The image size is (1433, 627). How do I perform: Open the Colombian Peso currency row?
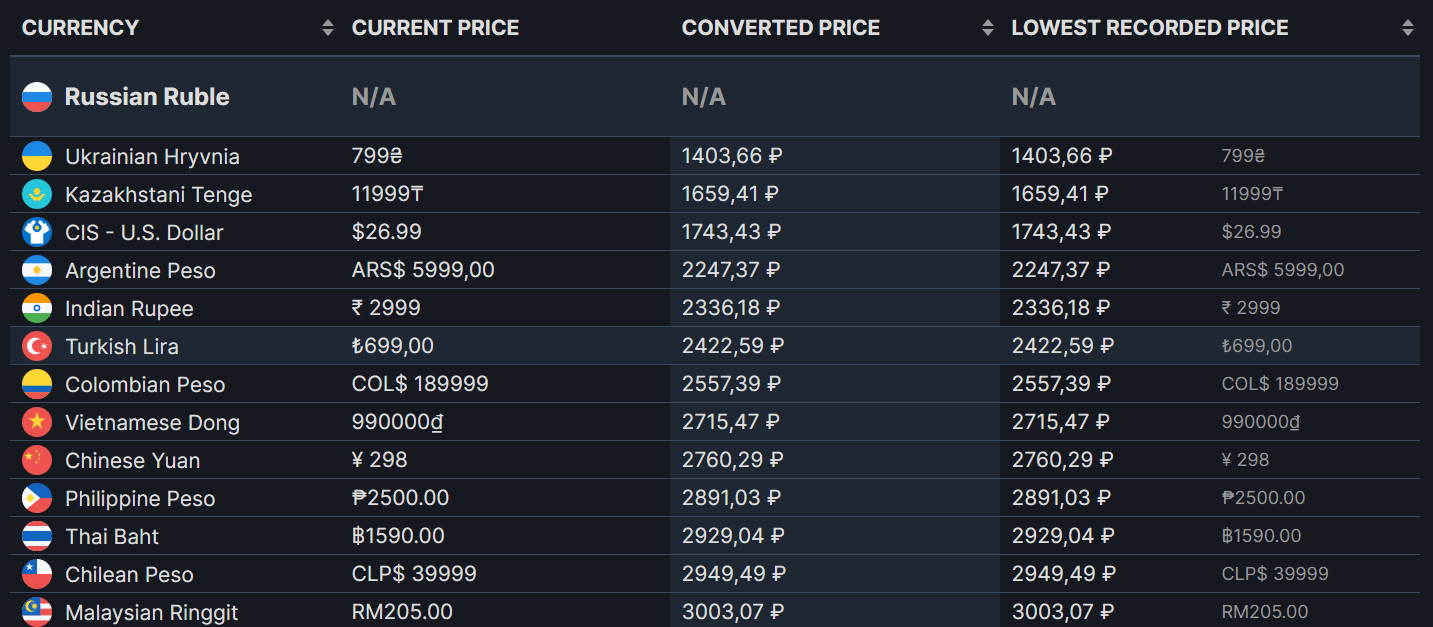coord(145,385)
